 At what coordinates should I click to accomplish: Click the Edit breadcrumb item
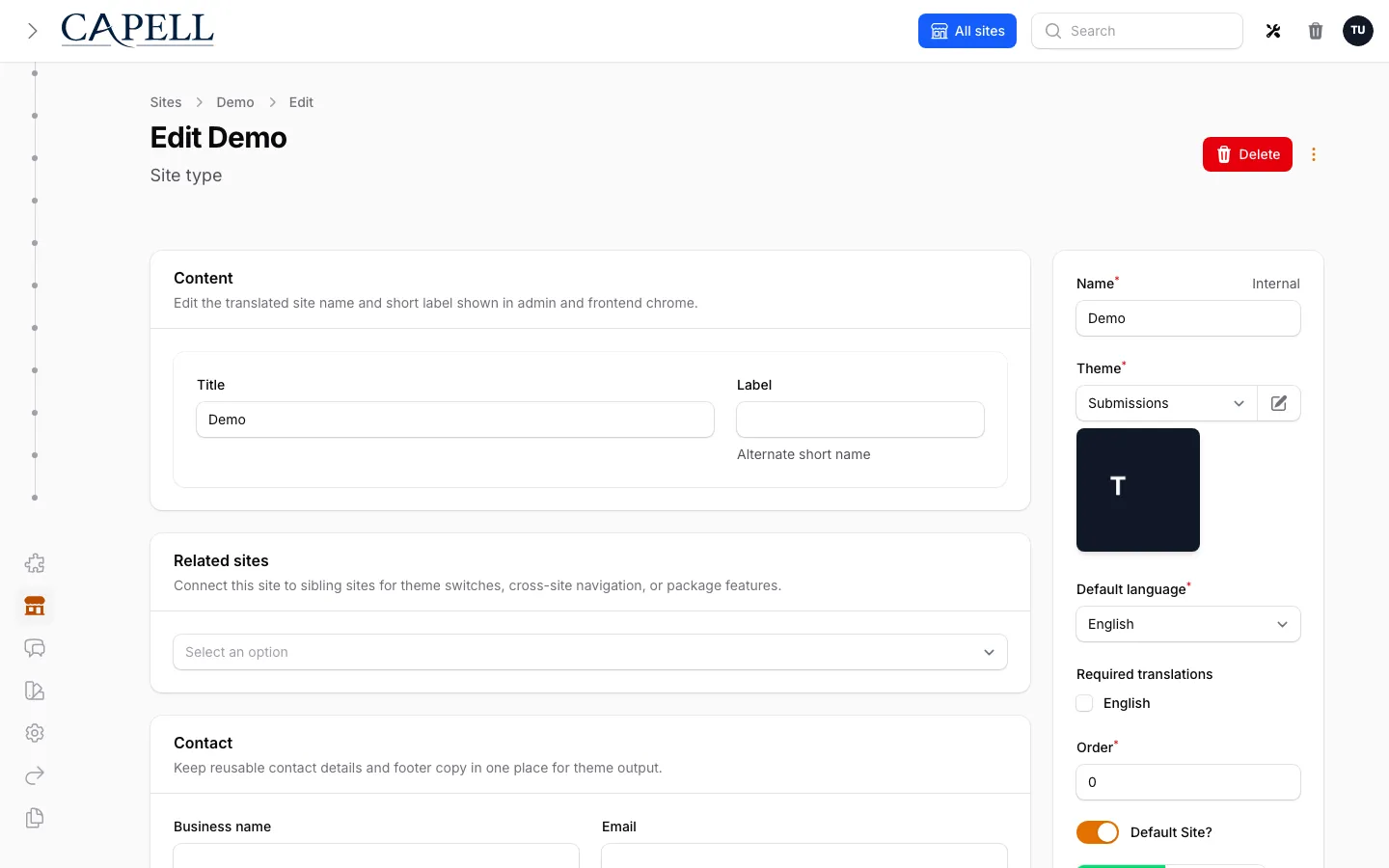301,102
